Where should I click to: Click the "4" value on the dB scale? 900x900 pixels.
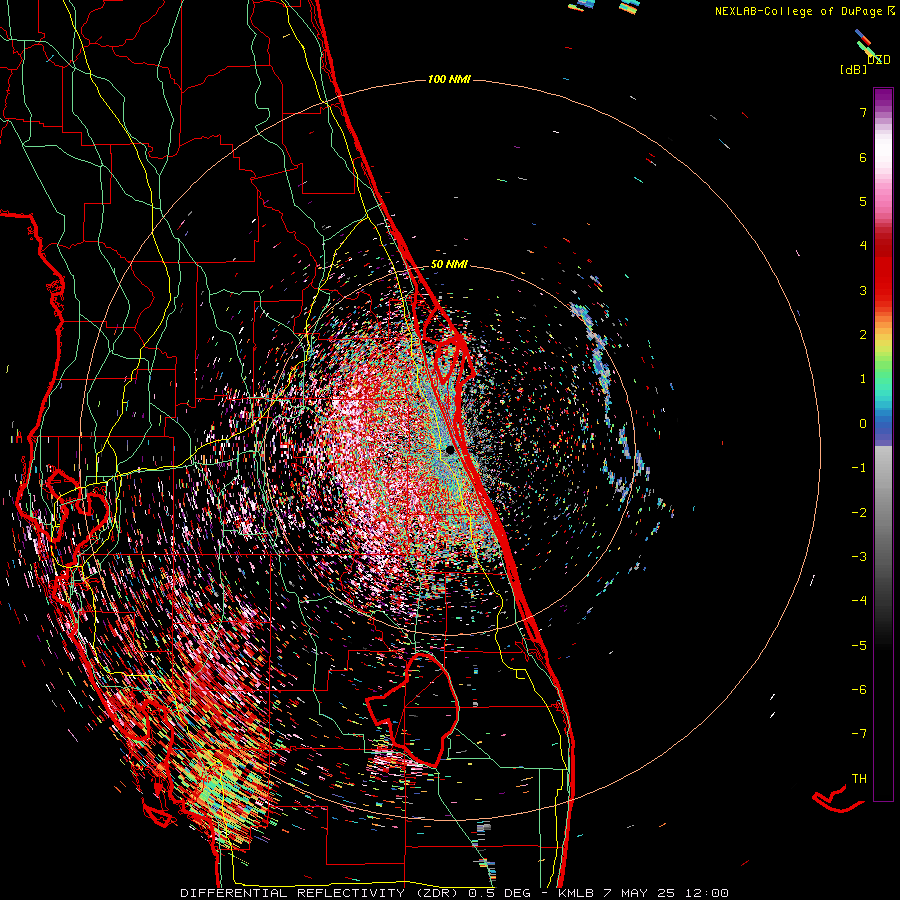(x=863, y=246)
